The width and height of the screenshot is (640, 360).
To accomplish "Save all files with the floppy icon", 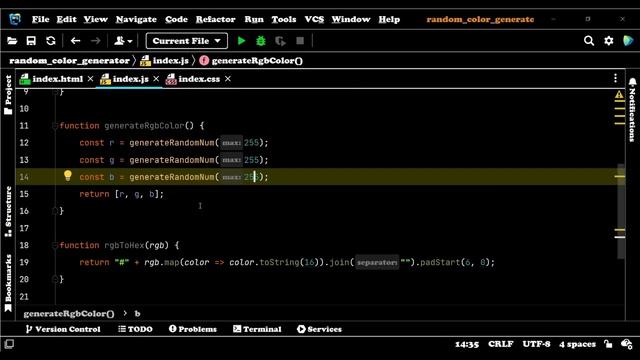I will click(31, 41).
